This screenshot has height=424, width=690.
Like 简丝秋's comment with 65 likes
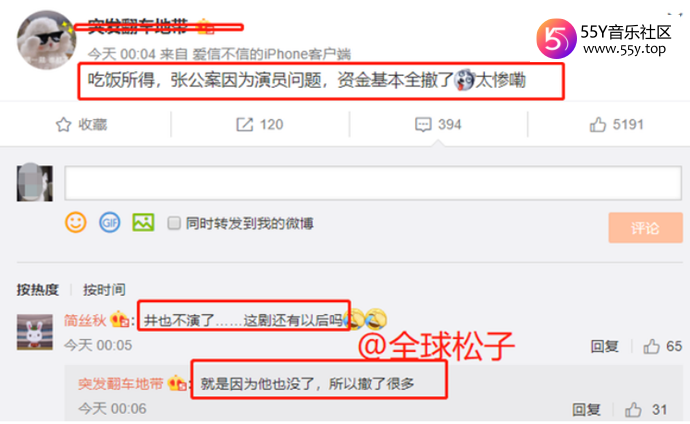(651, 347)
